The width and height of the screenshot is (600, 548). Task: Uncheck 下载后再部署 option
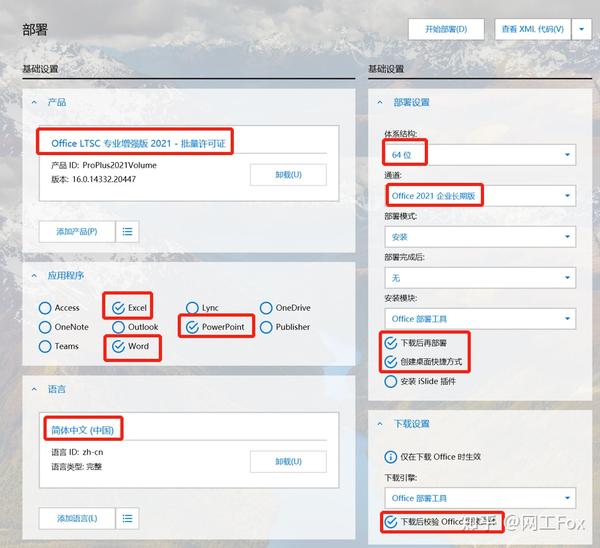tap(391, 343)
